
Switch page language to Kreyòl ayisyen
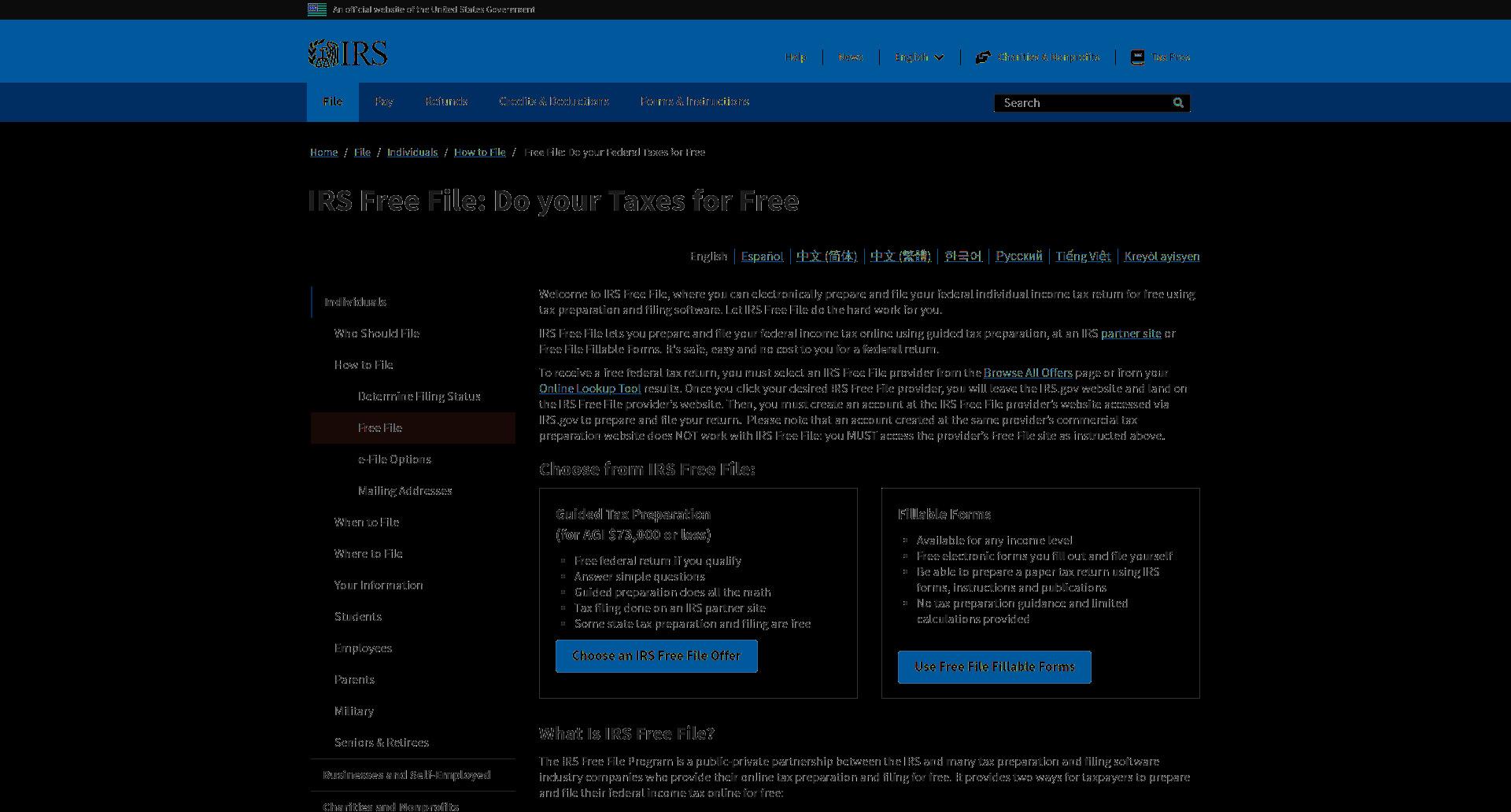click(1162, 257)
